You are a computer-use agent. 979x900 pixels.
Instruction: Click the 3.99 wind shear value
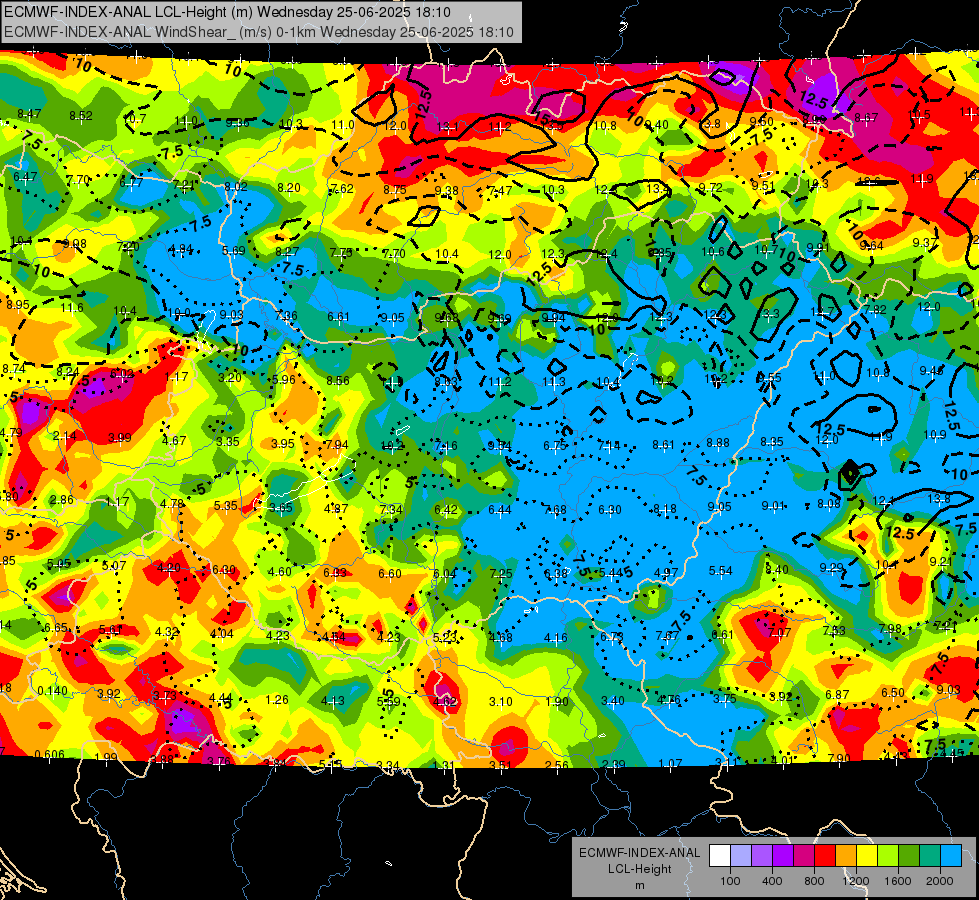[119, 438]
